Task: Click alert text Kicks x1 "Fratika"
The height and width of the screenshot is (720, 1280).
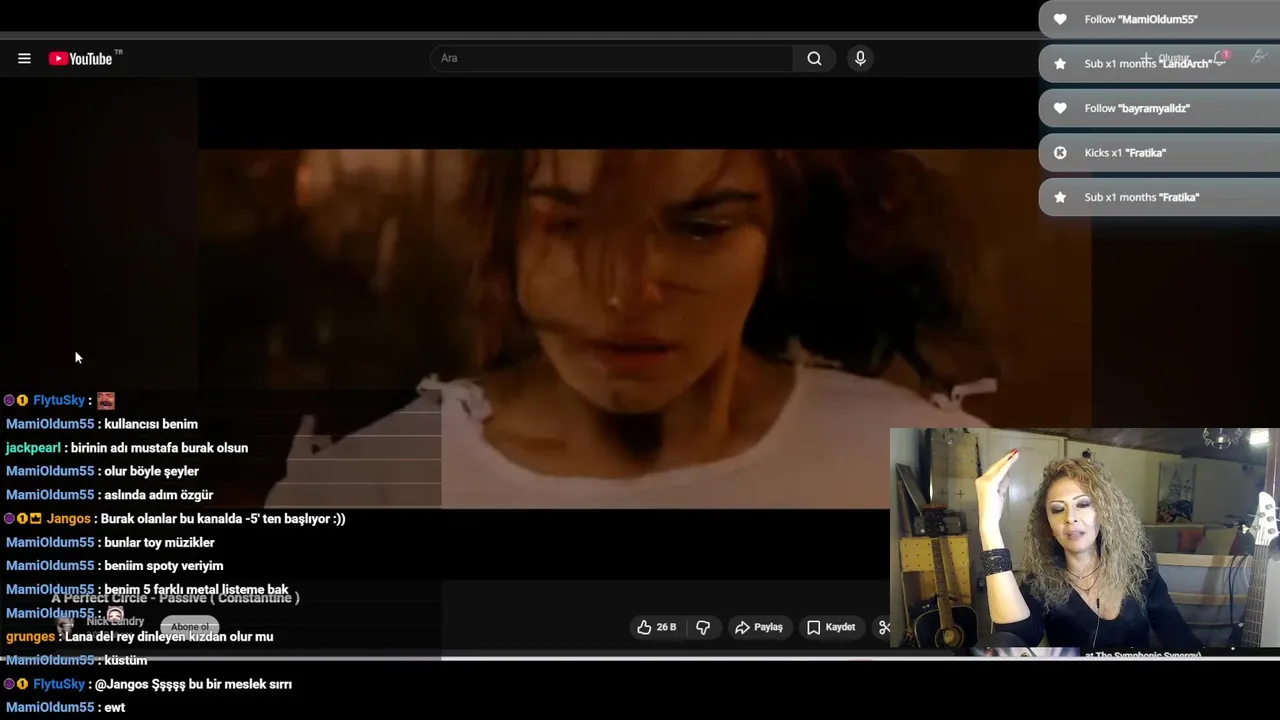Action: tap(1125, 153)
